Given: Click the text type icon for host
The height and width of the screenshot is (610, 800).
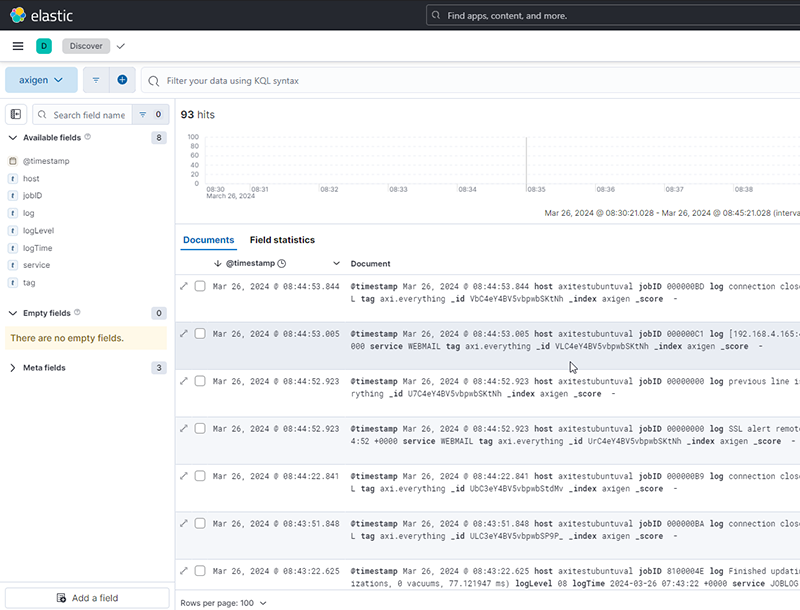Looking at the screenshot, I should coord(13,179).
